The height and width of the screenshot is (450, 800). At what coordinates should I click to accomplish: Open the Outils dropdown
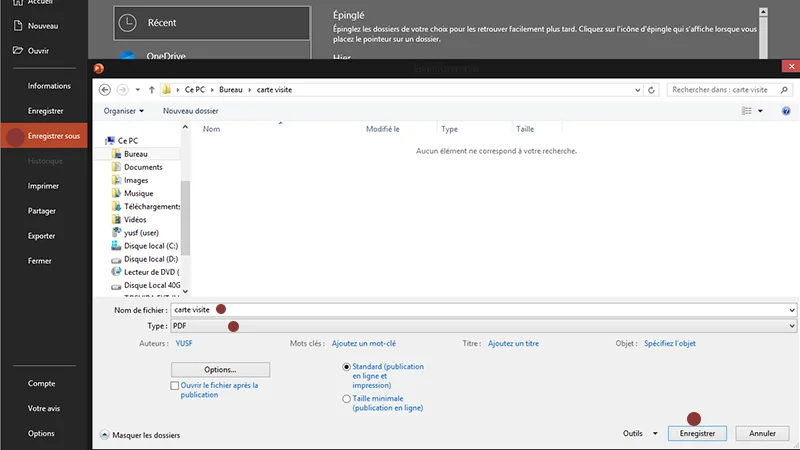click(640, 434)
